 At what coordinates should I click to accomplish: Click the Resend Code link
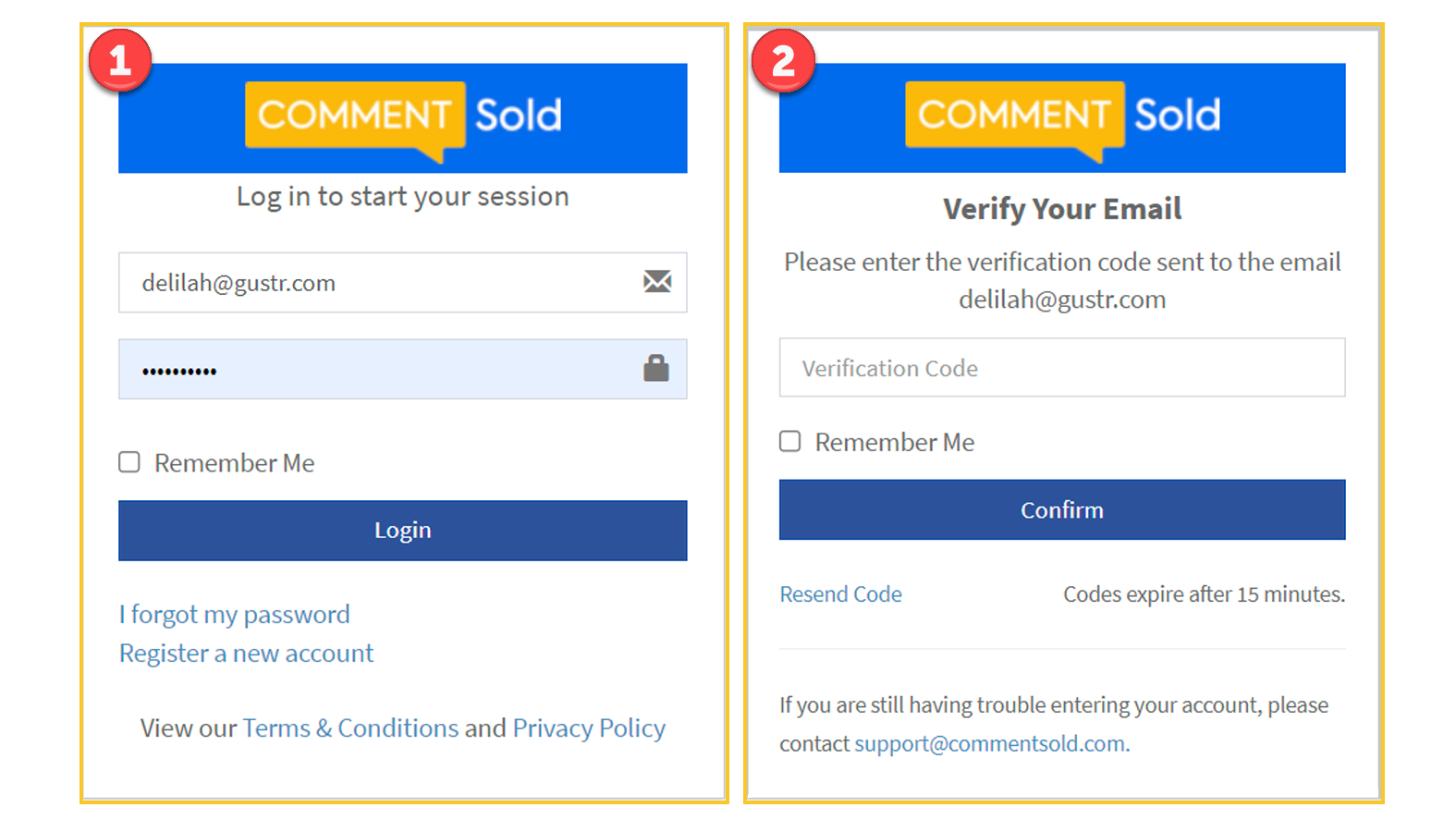tap(840, 594)
